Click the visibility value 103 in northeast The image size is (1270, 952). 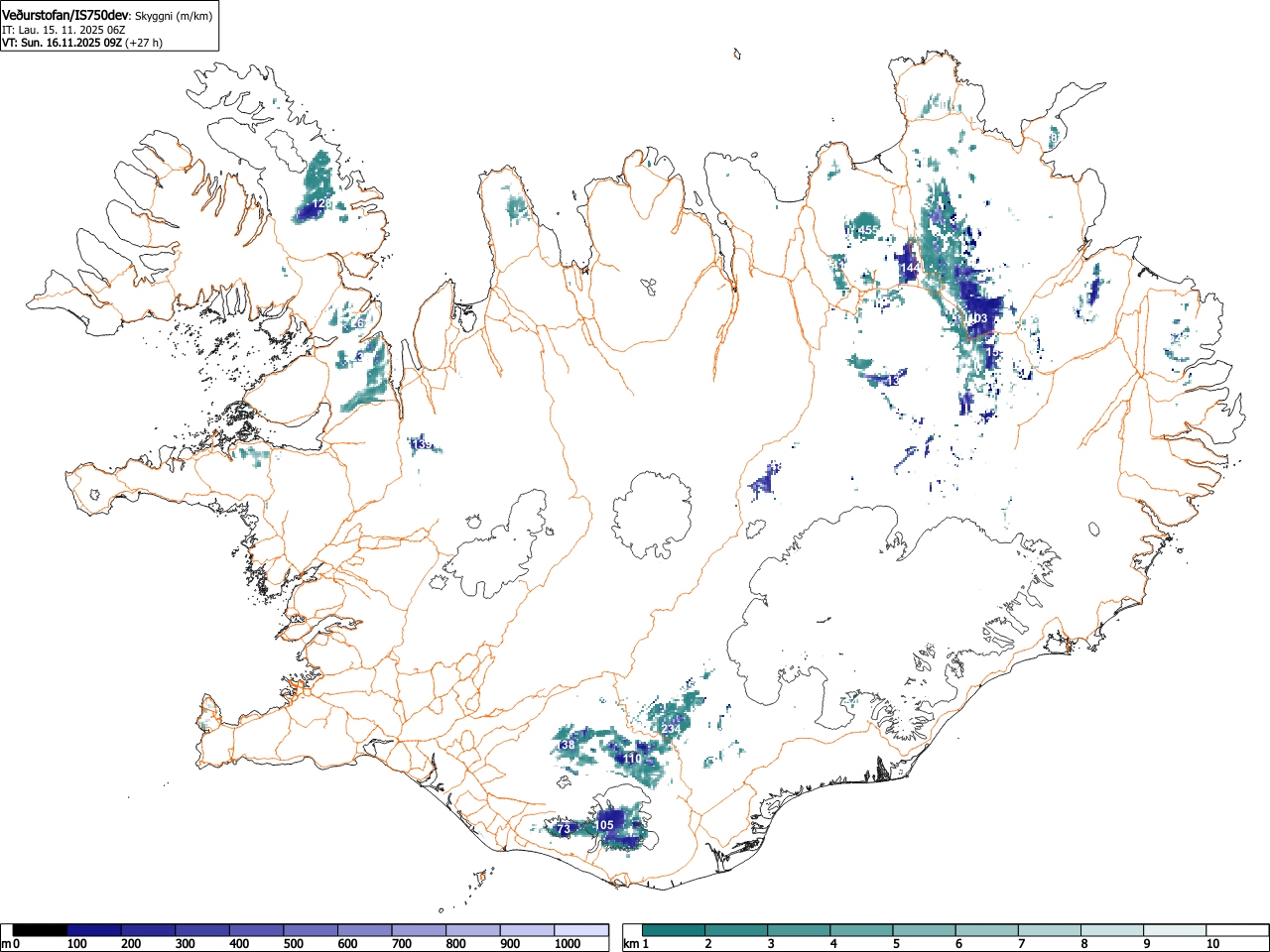(976, 318)
